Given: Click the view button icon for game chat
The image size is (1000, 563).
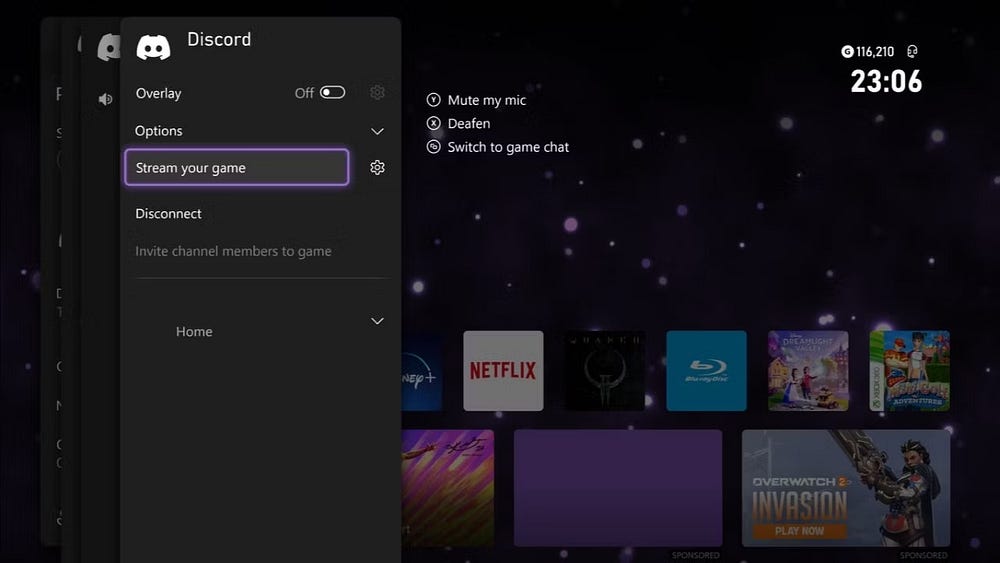Looking at the screenshot, I should 434,147.
